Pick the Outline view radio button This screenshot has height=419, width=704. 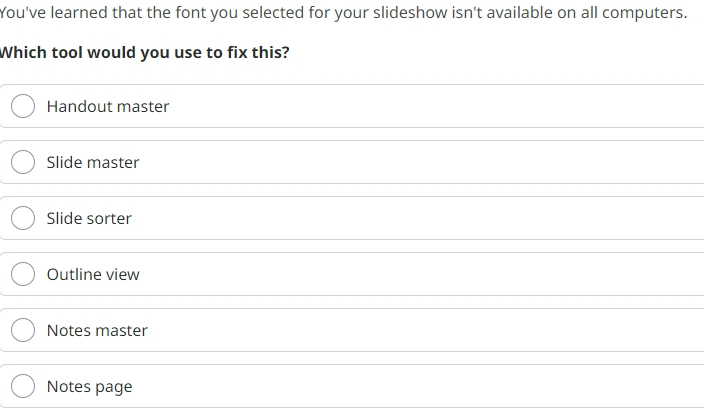click(x=23, y=274)
